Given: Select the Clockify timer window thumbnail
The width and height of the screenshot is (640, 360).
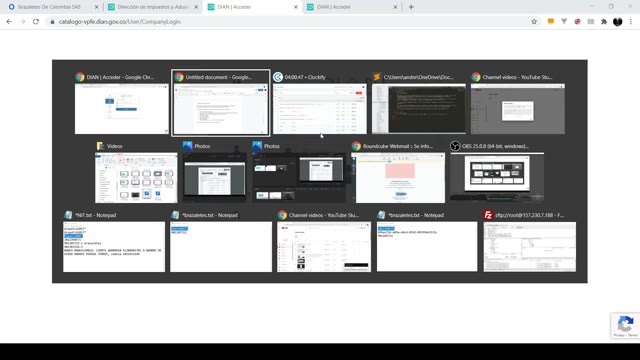Looking at the screenshot, I should coord(320,103).
